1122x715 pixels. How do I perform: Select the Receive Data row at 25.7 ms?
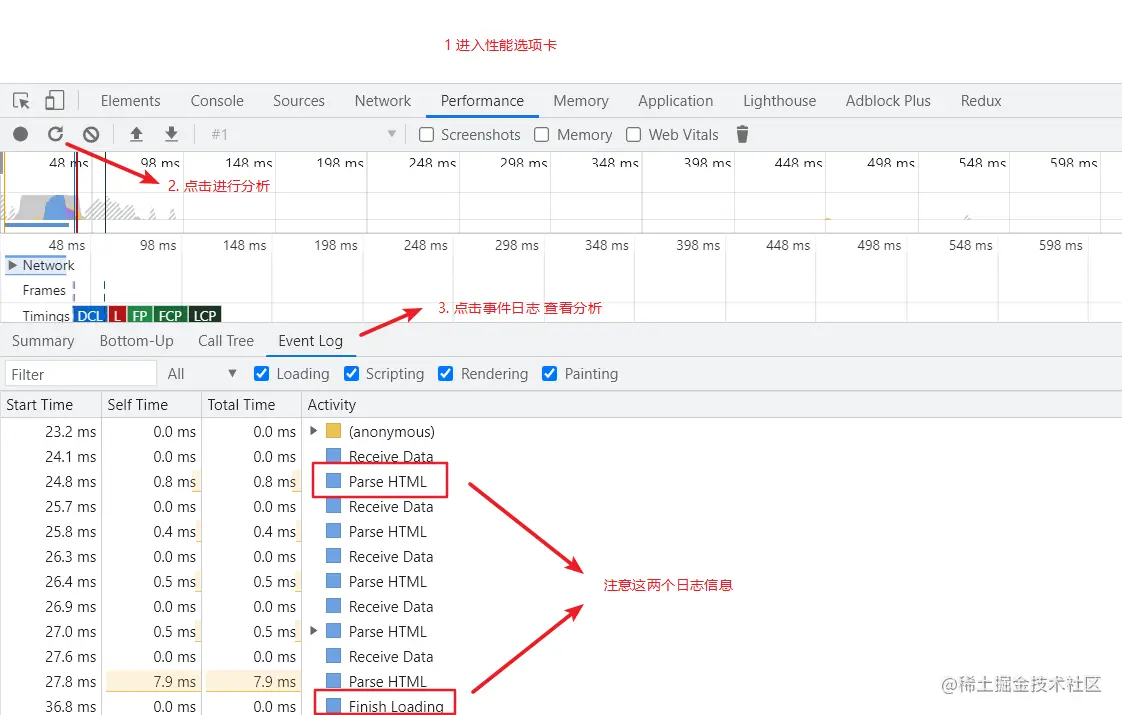coord(561,506)
